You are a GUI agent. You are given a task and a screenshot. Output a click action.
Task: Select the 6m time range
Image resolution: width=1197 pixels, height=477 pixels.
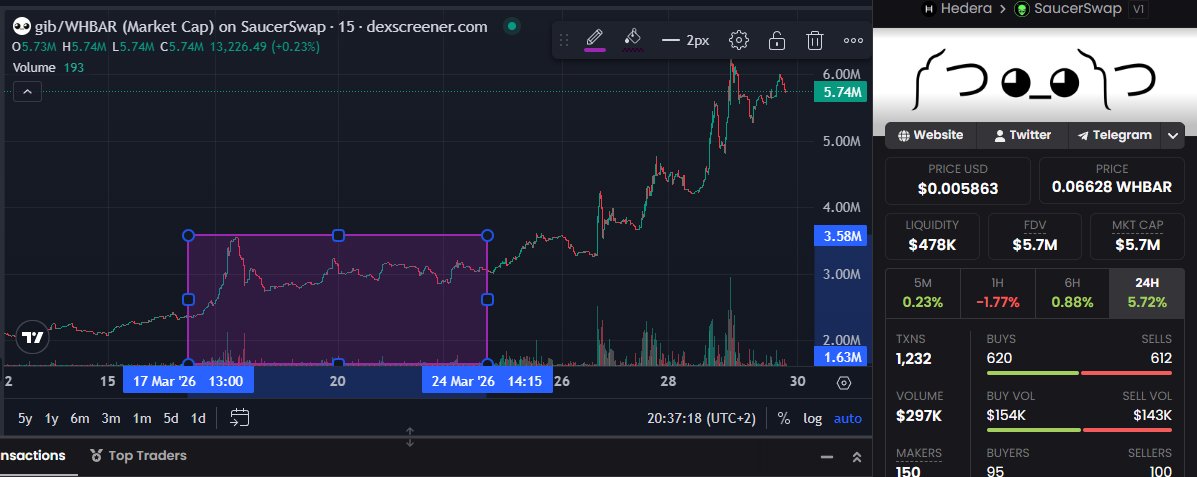[79, 418]
